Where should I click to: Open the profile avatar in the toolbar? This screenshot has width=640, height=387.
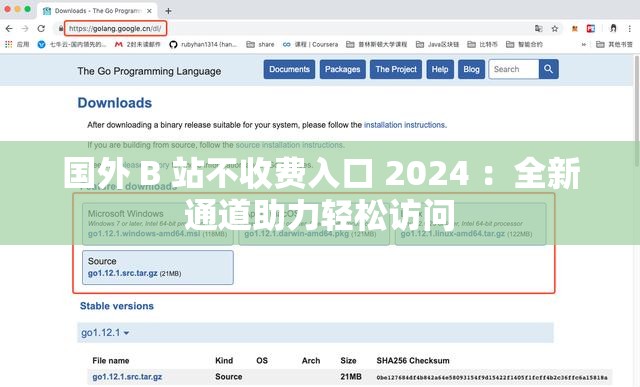coord(613,28)
